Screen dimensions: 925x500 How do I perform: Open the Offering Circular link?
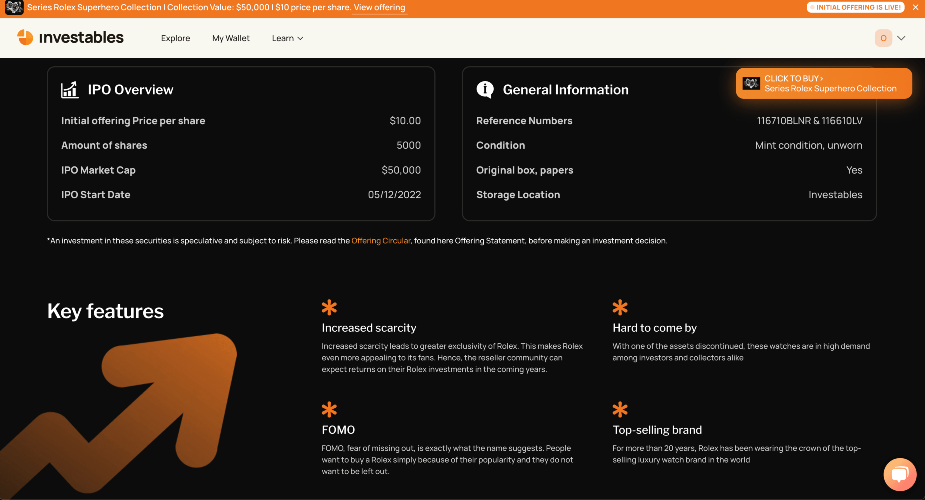click(x=381, y=241)
